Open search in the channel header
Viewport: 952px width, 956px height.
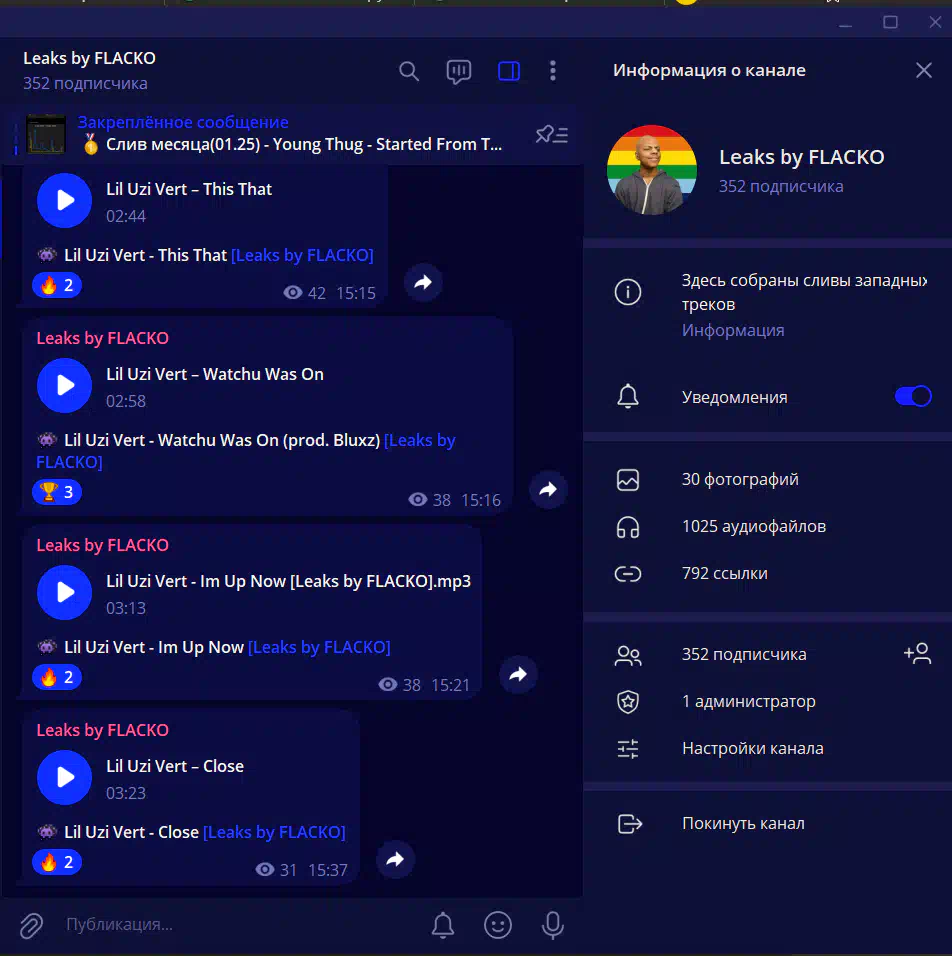click(x=409, y=71)
